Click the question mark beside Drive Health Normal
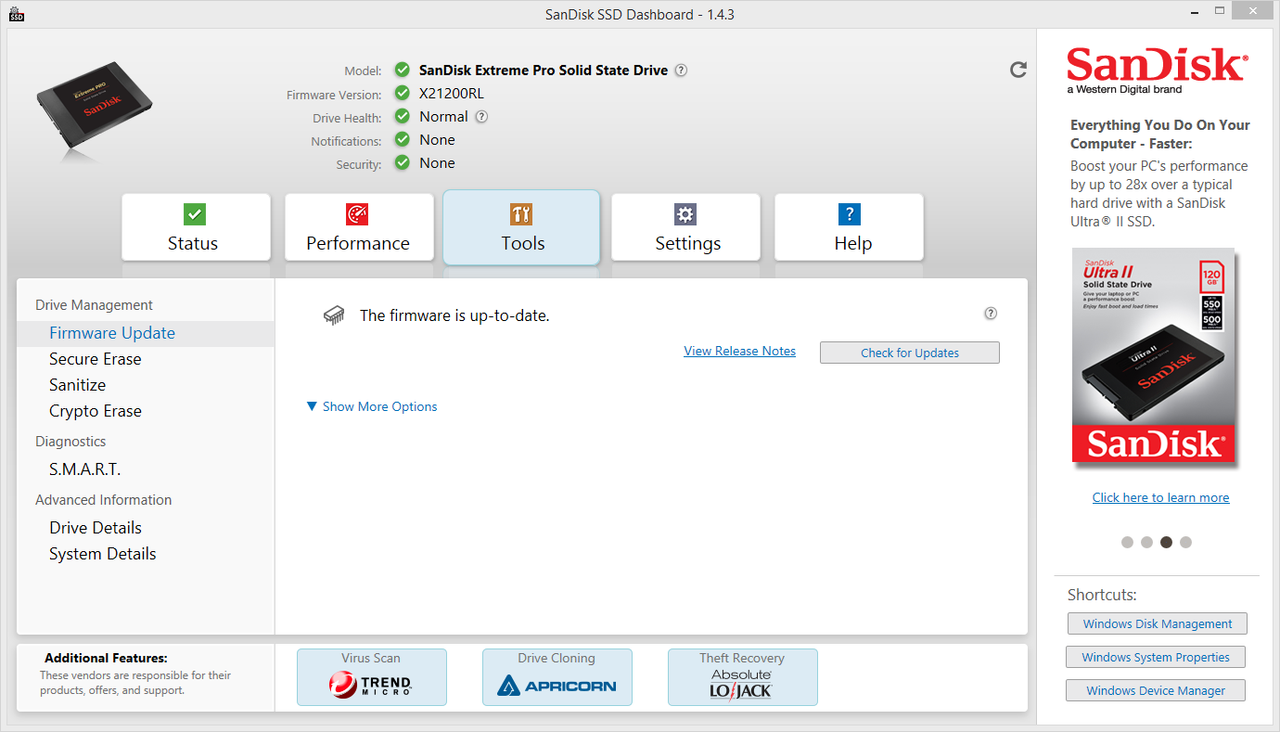Viewport: 1280px width, 732px height. click(x=481, y=116)
